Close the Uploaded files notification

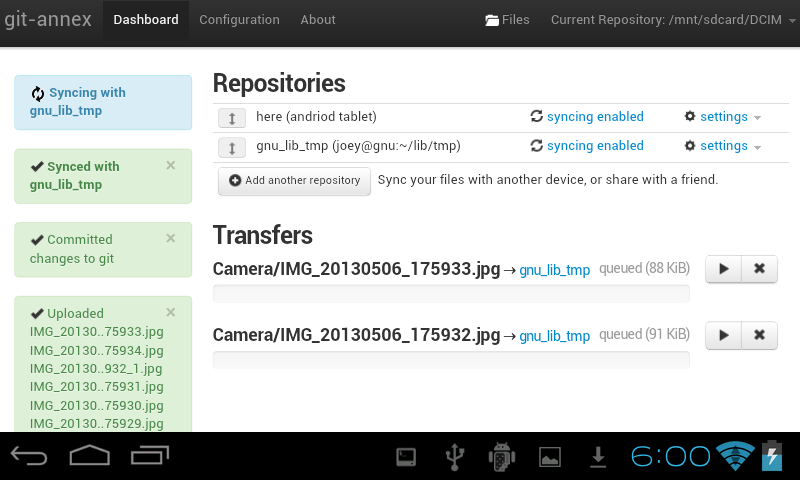170,312
